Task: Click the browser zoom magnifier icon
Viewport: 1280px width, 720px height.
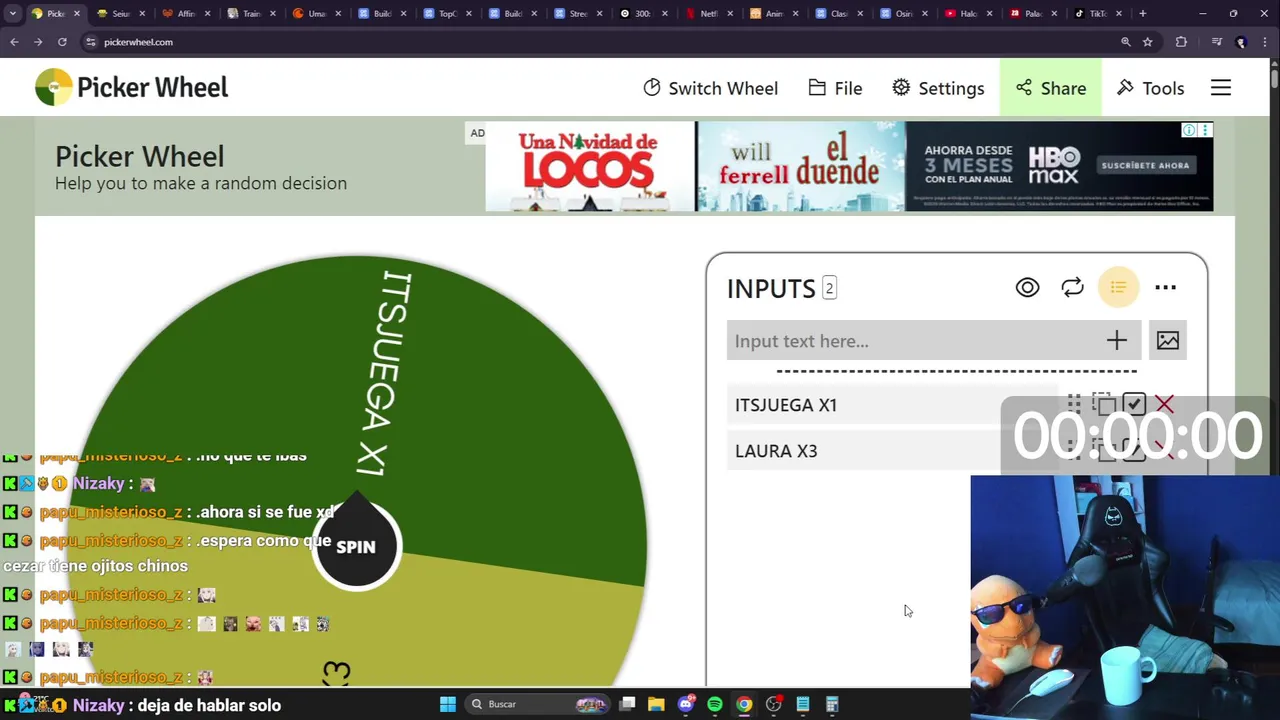Action: [x=1125, y=42]
